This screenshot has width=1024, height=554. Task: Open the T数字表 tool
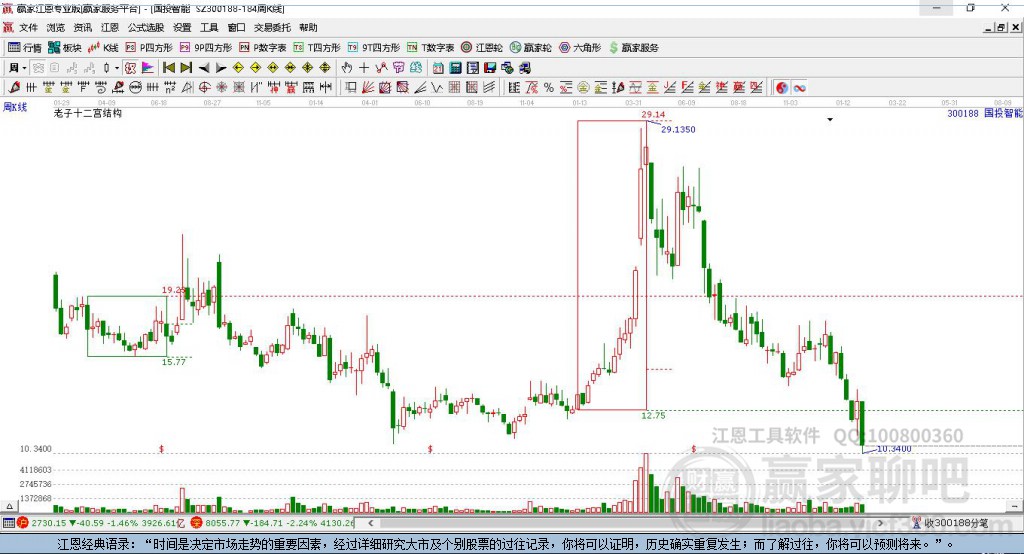coord(430,48)
